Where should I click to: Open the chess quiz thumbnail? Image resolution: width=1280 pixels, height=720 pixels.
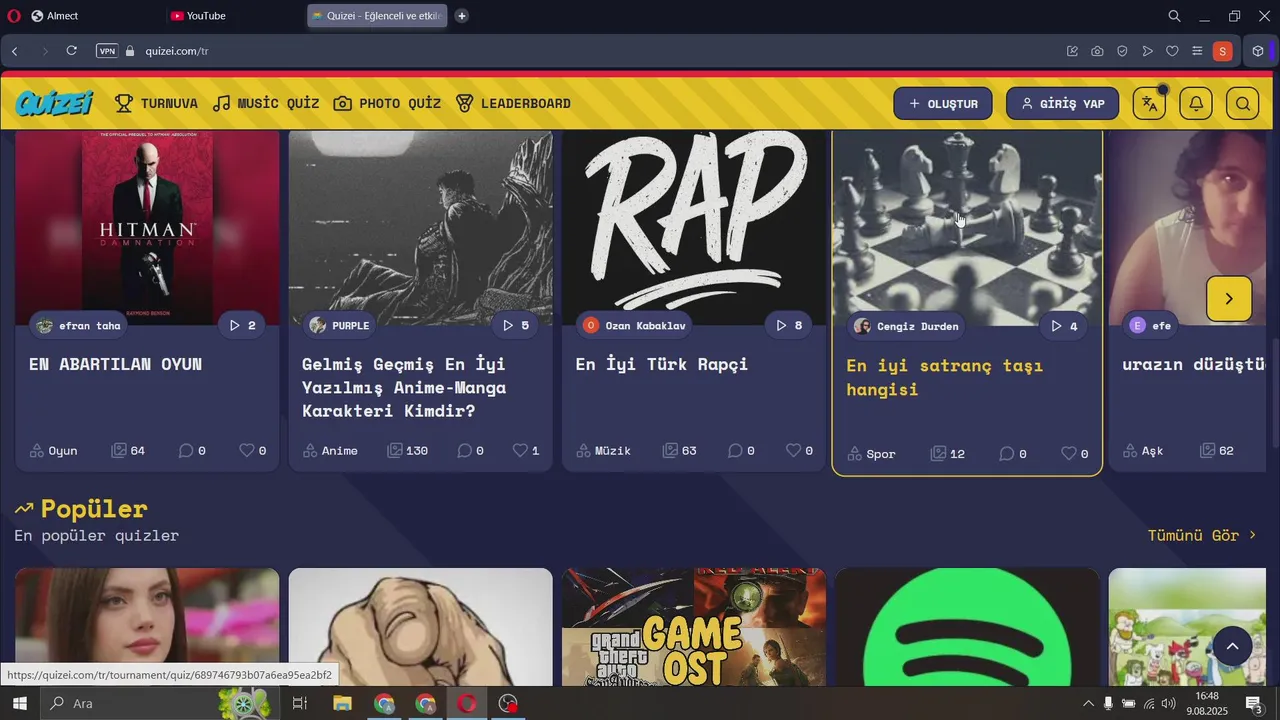click(x=967, y=228)
